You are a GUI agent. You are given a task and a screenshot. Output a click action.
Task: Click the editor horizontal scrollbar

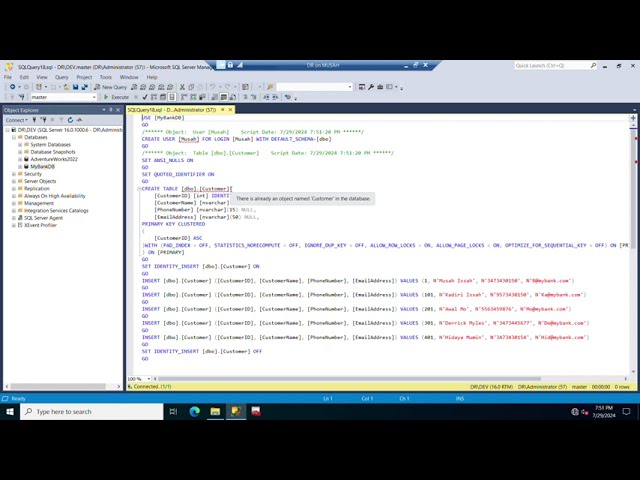click(349, 379)
